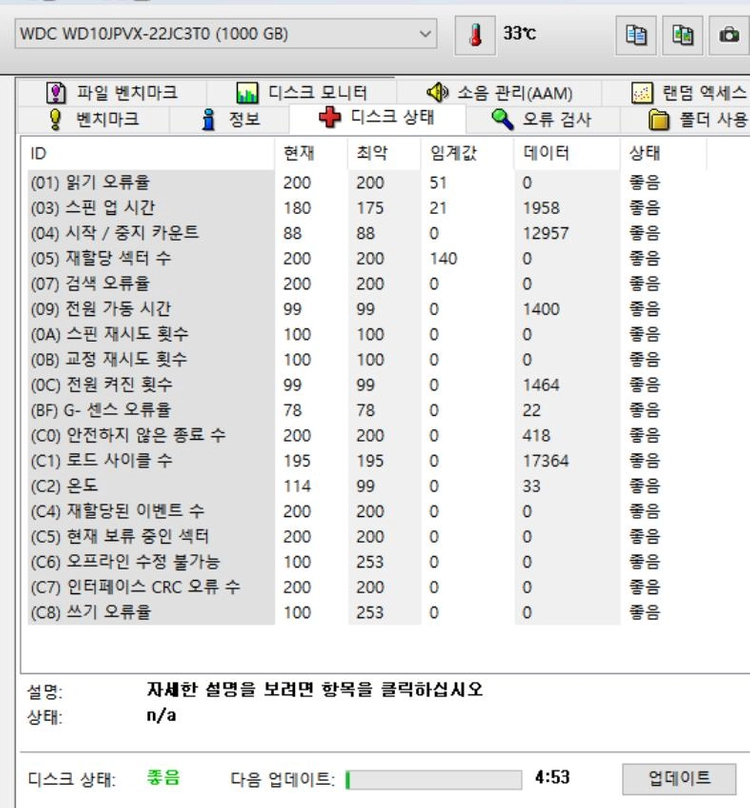This screenshot has width=750, height=808.
Task: Click the green 좋음 disk status text
Action: [163, 777]
